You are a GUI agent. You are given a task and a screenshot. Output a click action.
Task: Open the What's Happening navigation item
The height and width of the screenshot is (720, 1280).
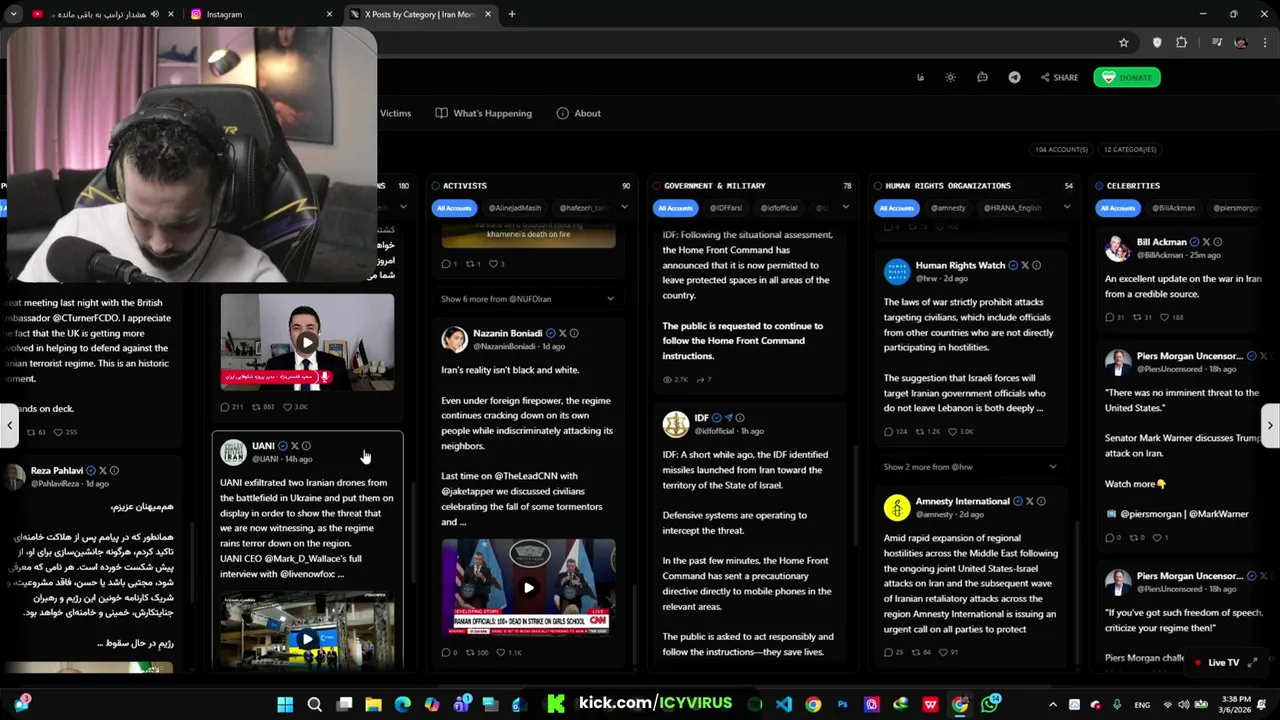click(484, 113)
